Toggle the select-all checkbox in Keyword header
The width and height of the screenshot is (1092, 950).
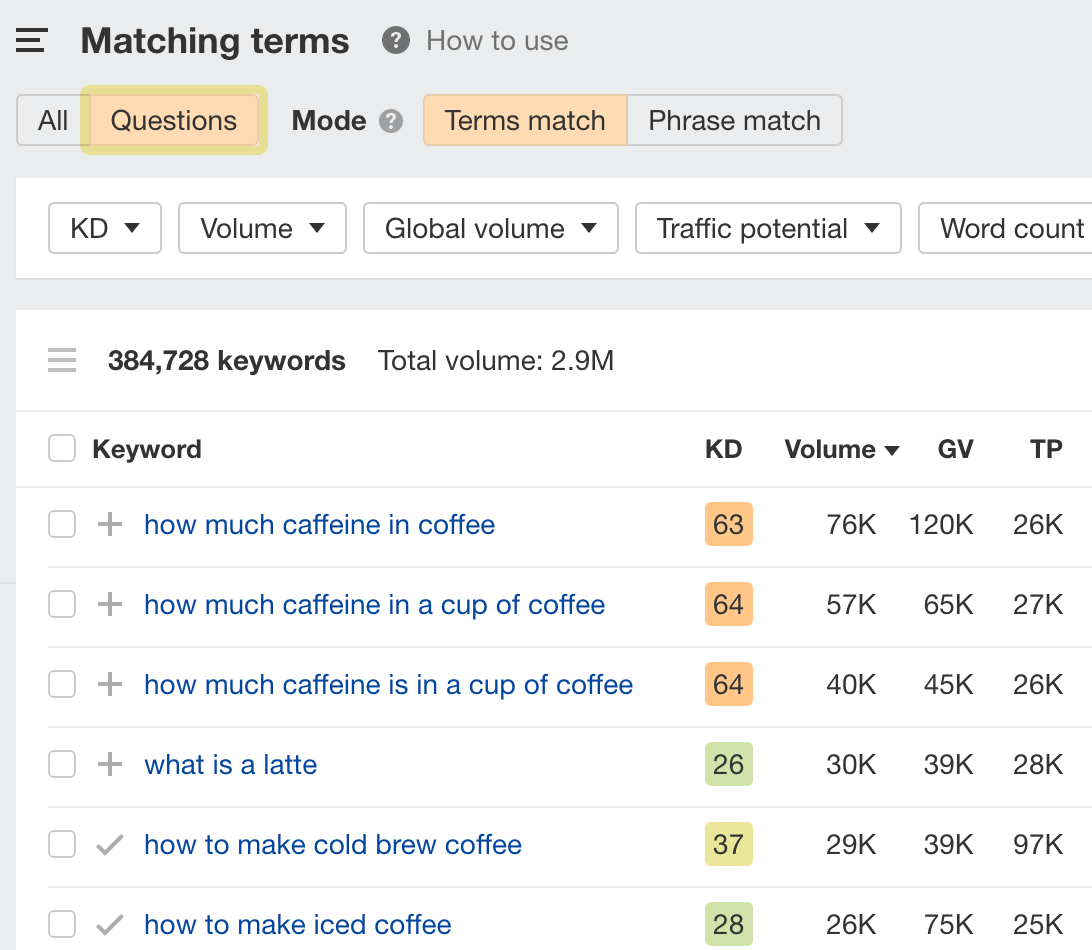(x=62, y=450)
